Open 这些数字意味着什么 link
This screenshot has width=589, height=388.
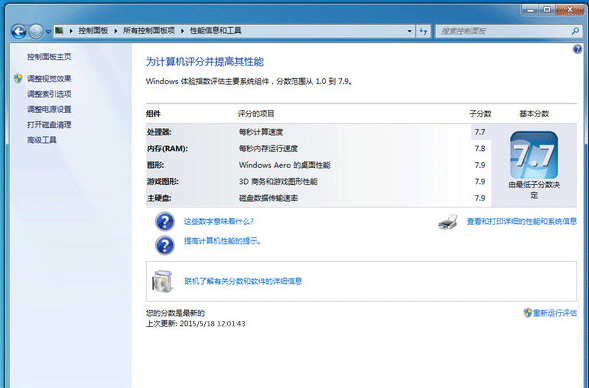point(219,221)
